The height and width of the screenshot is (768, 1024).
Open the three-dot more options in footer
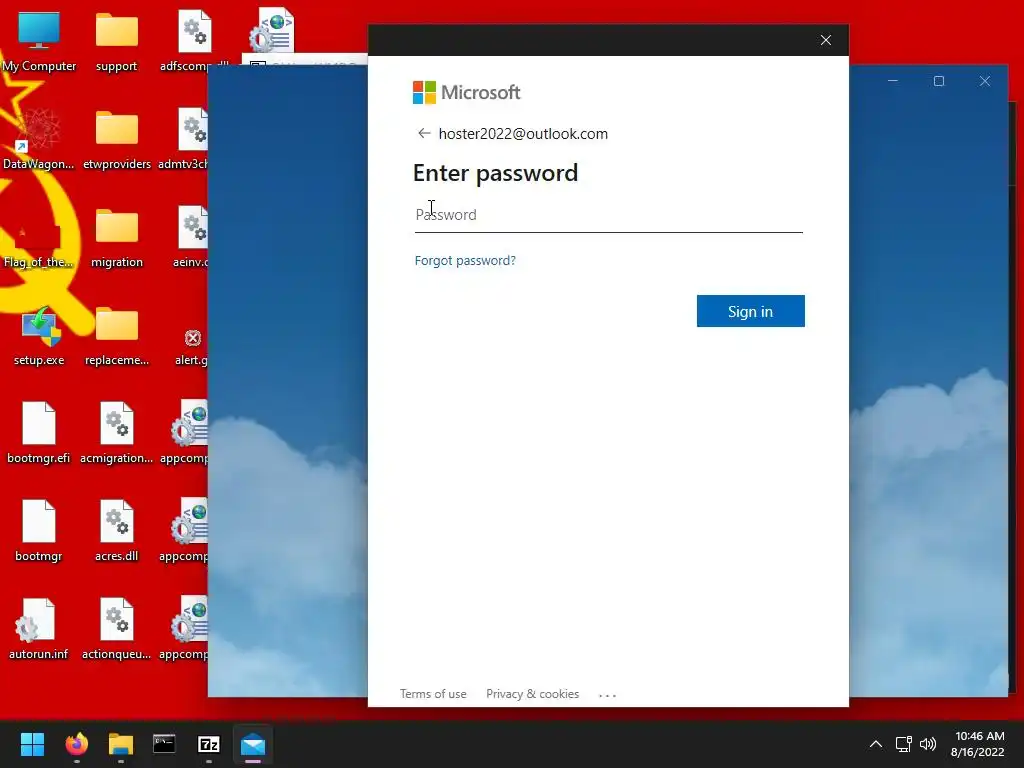point(607,696)
